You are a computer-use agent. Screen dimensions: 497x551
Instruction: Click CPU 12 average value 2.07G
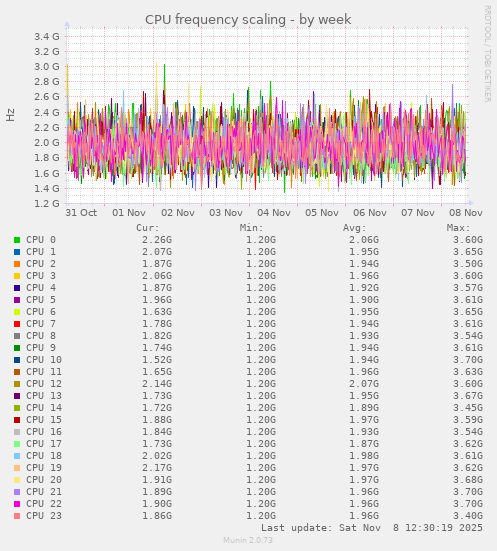pyautogui.click(x=364, y=384)
